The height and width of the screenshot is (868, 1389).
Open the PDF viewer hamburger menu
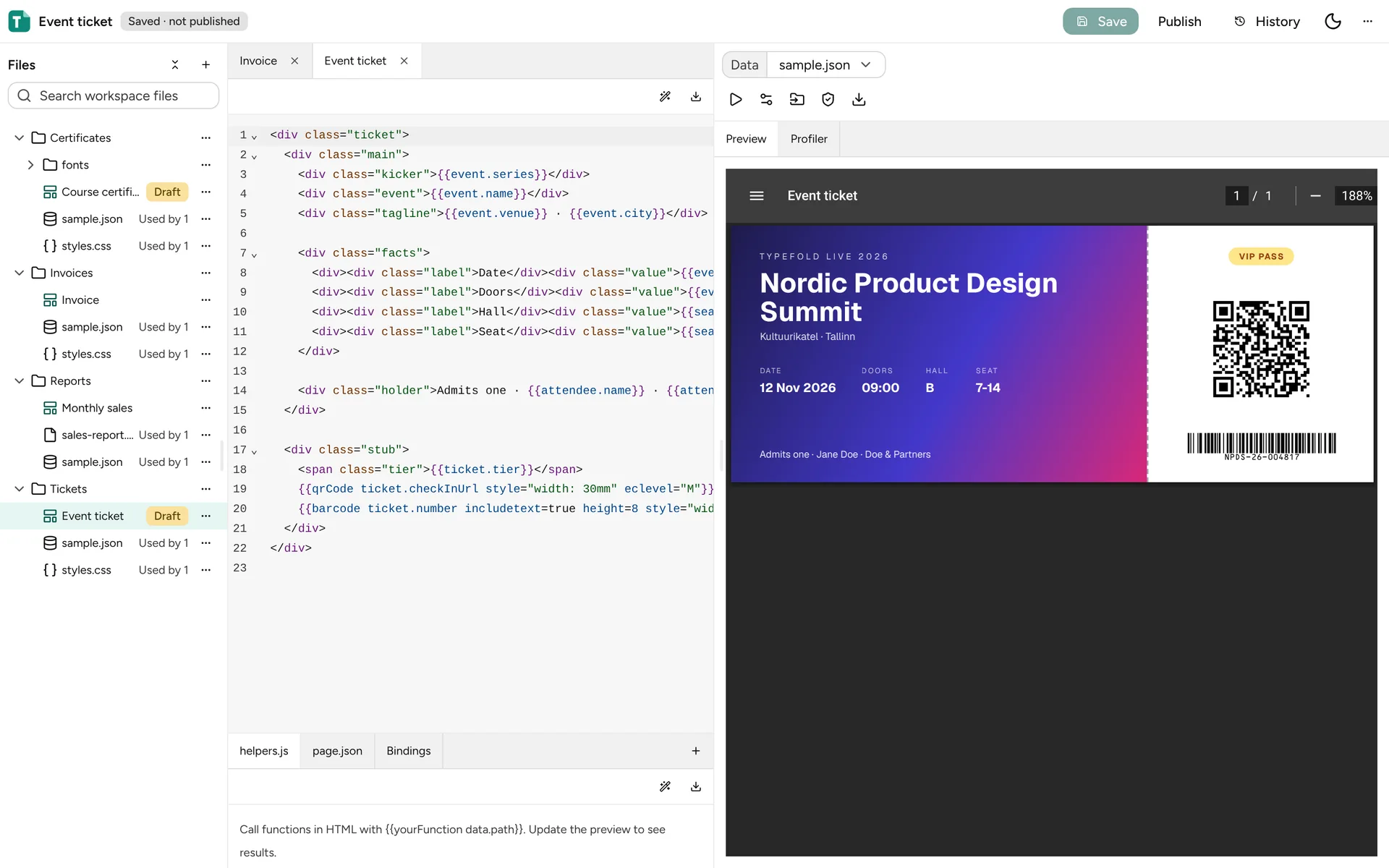pos(757,196)
